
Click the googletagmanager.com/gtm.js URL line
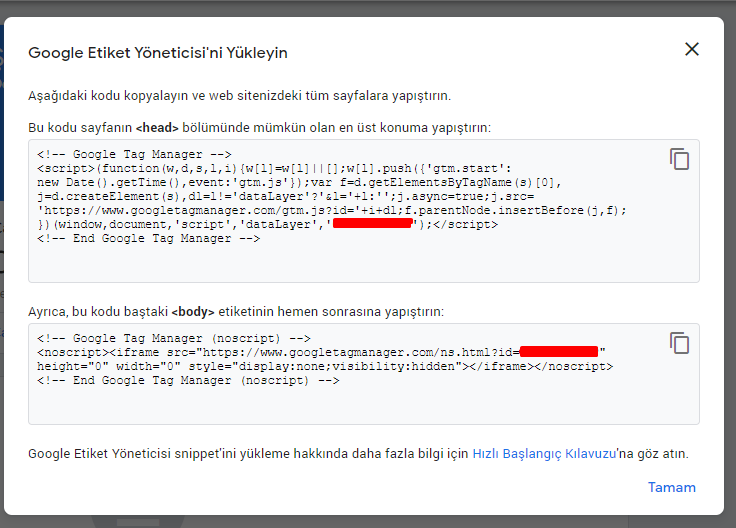(x=332, y=210)
